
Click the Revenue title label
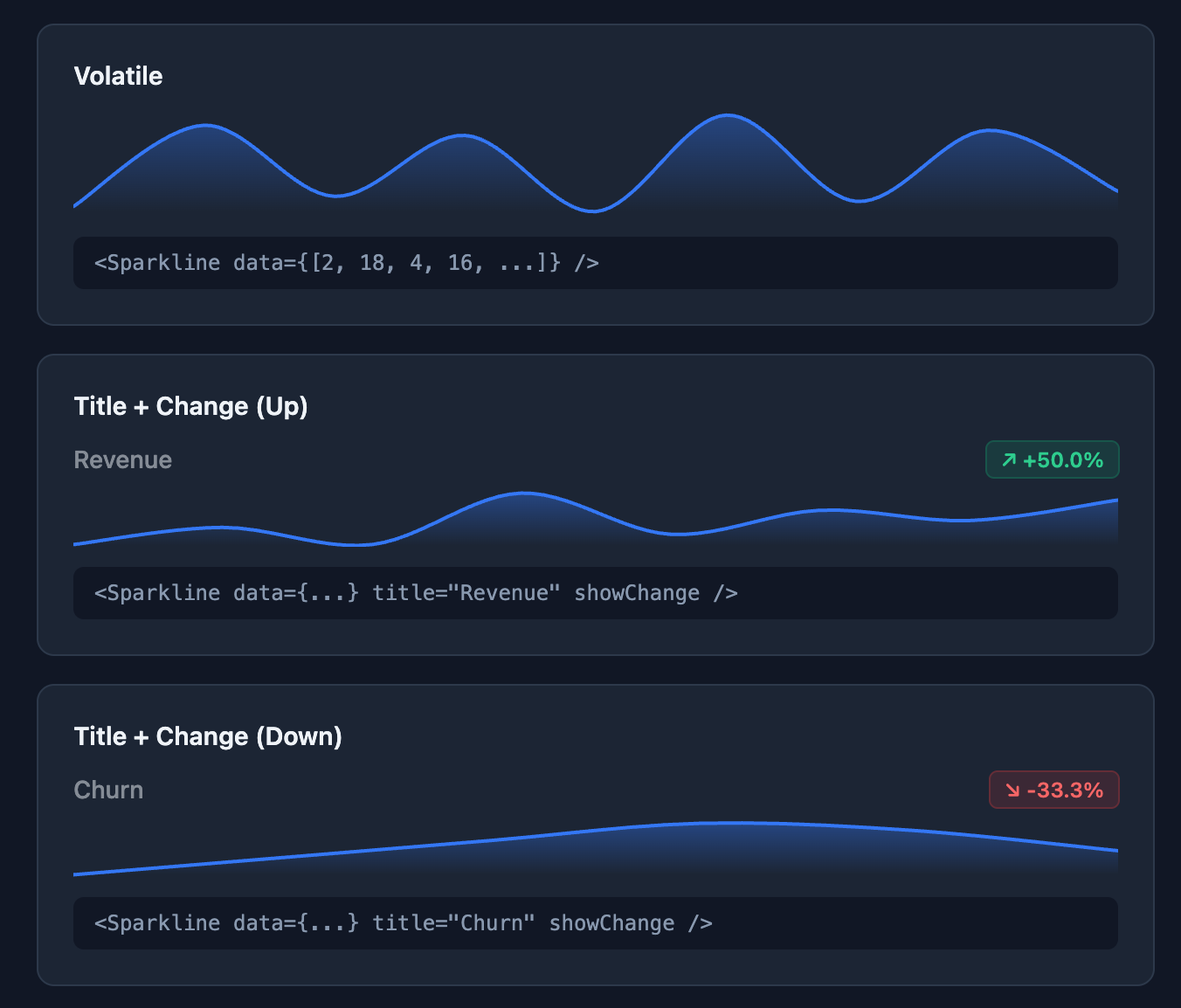coord(122,459)
